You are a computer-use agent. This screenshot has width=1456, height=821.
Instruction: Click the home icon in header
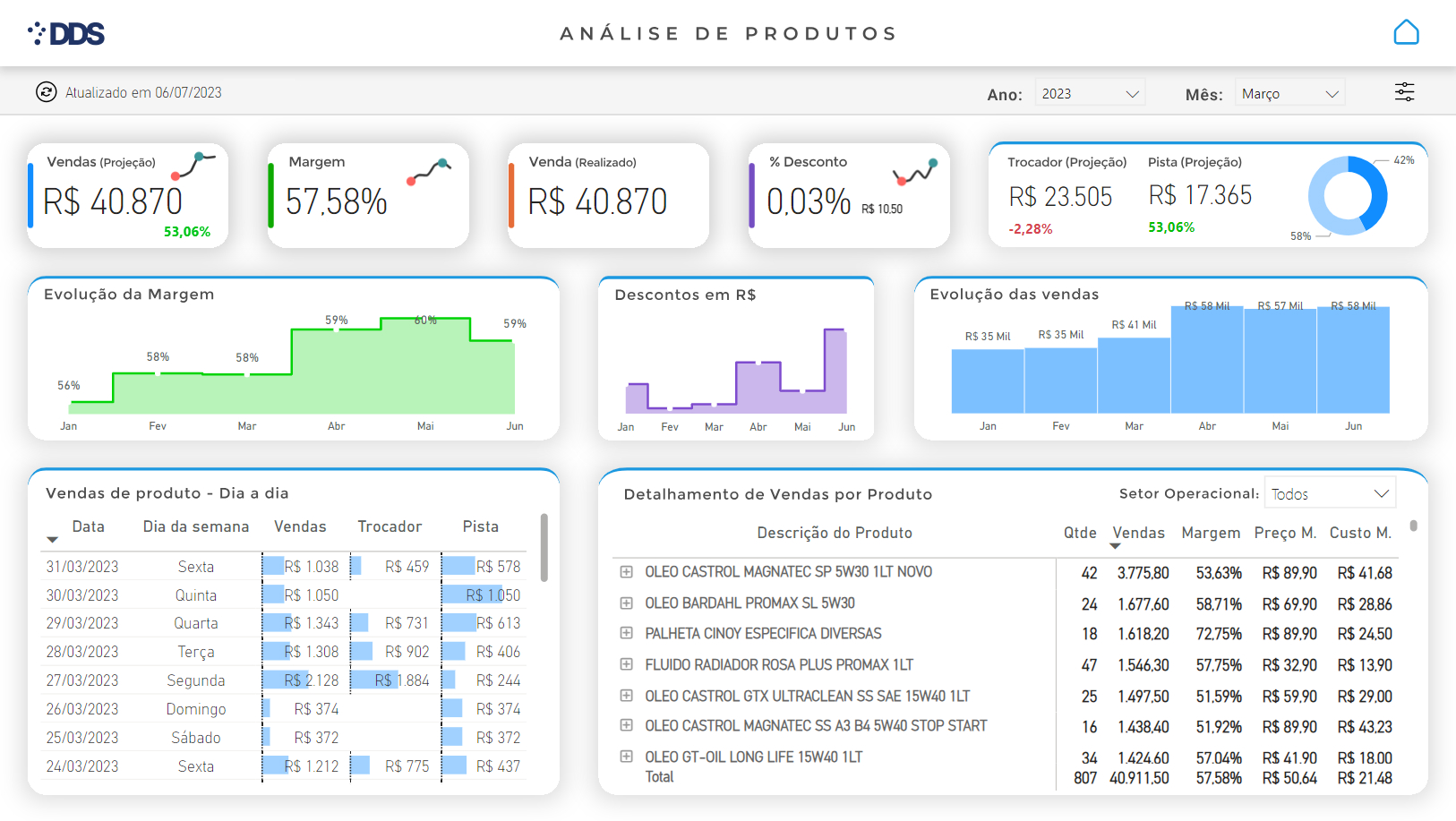(1407, 32)
